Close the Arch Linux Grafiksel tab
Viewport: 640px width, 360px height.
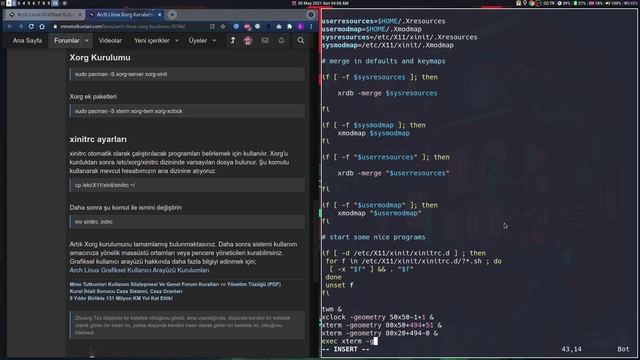click(x=80, y=15)
